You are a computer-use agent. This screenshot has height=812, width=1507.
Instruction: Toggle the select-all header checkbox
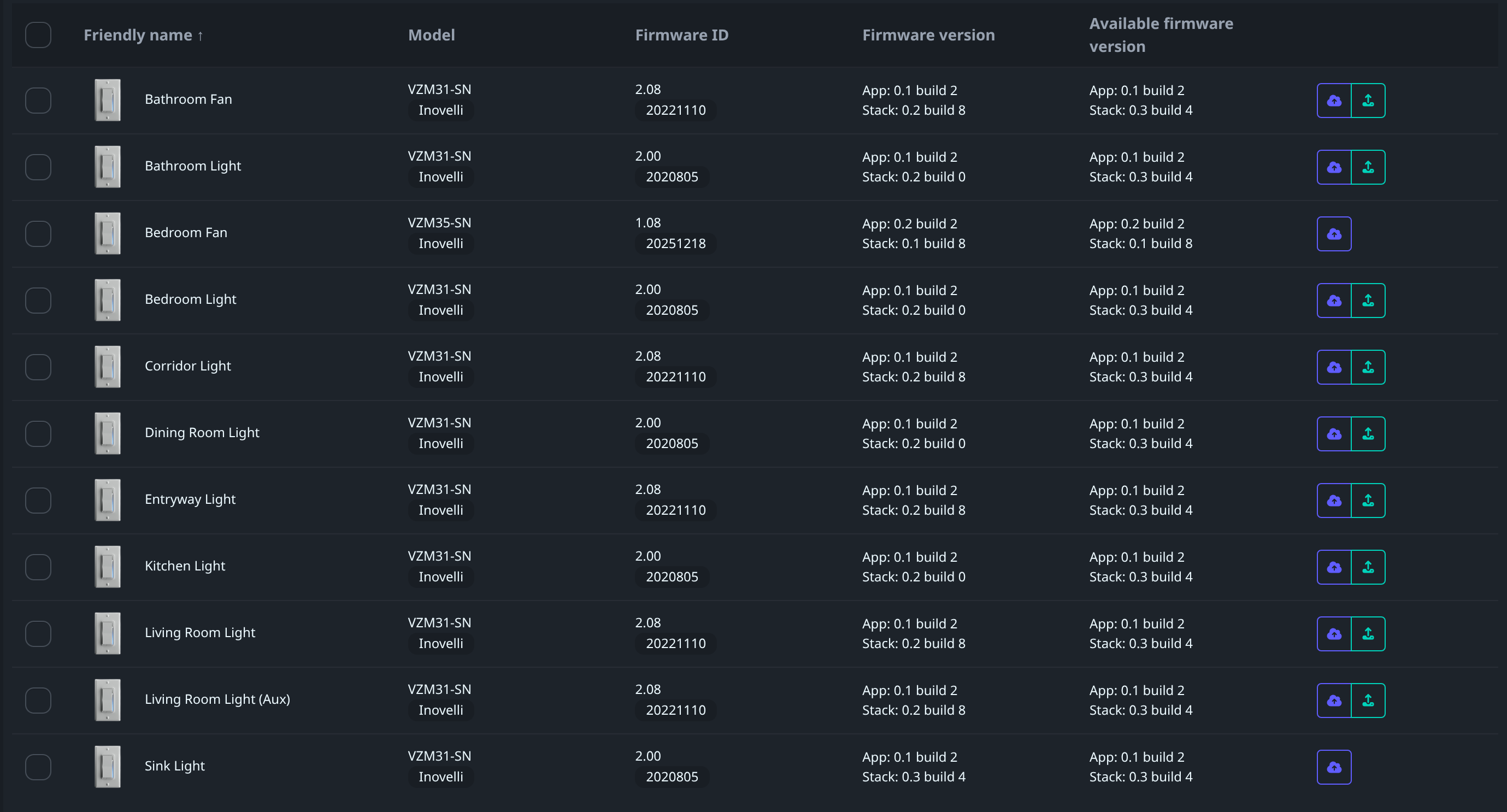tap(38, 35)
